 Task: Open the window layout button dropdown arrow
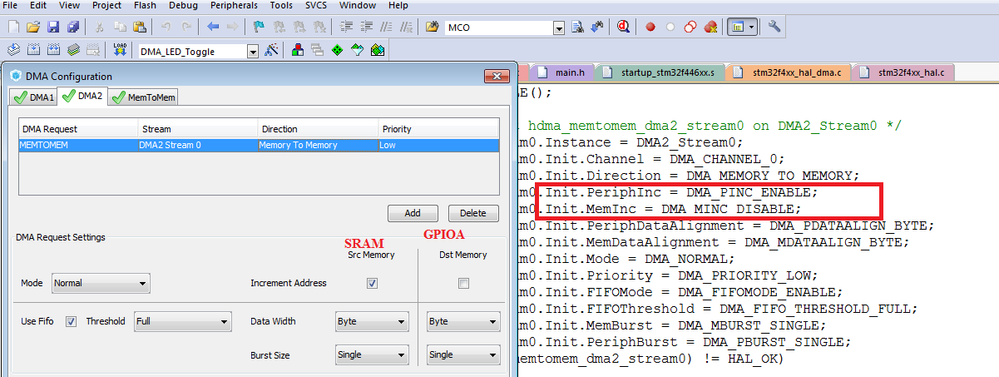[x=752, y=27]
